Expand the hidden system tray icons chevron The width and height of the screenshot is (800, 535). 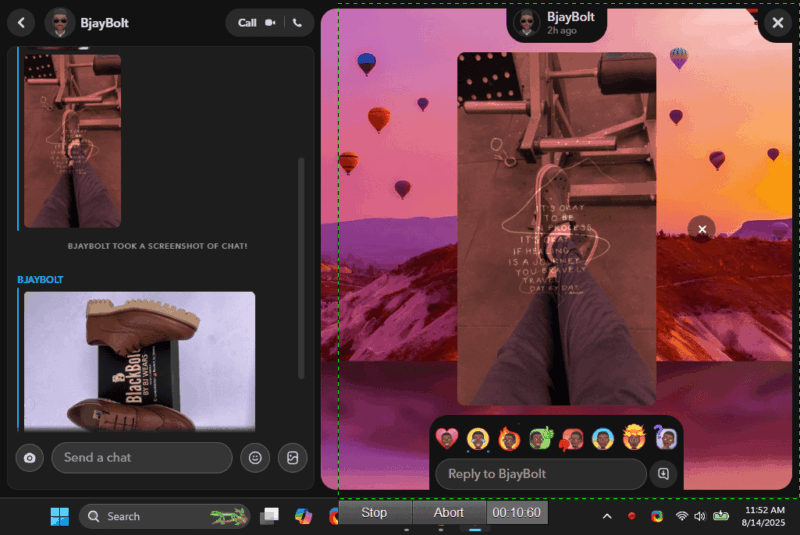tap(607, 517)
